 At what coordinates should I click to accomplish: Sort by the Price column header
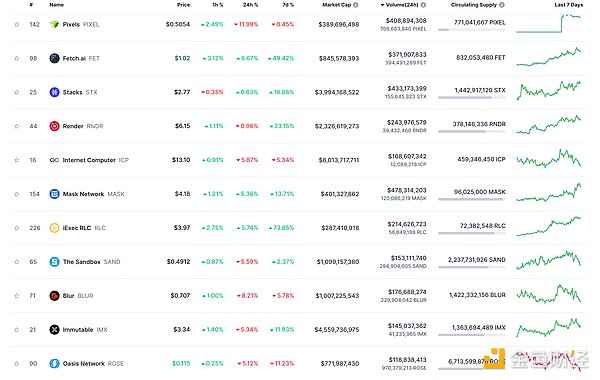[x=183, y=5]
